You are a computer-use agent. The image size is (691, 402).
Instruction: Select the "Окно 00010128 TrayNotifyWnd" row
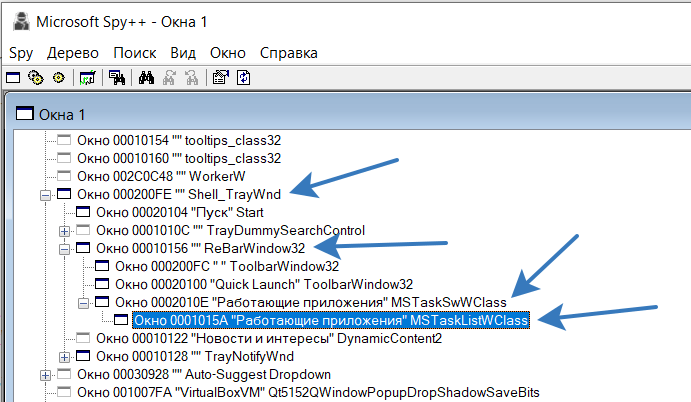(x=195, y=356)
